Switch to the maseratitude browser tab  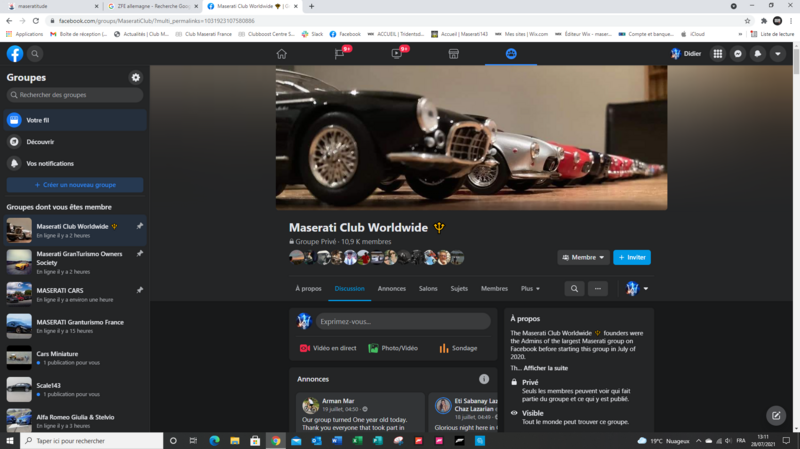tap(53, 6)
